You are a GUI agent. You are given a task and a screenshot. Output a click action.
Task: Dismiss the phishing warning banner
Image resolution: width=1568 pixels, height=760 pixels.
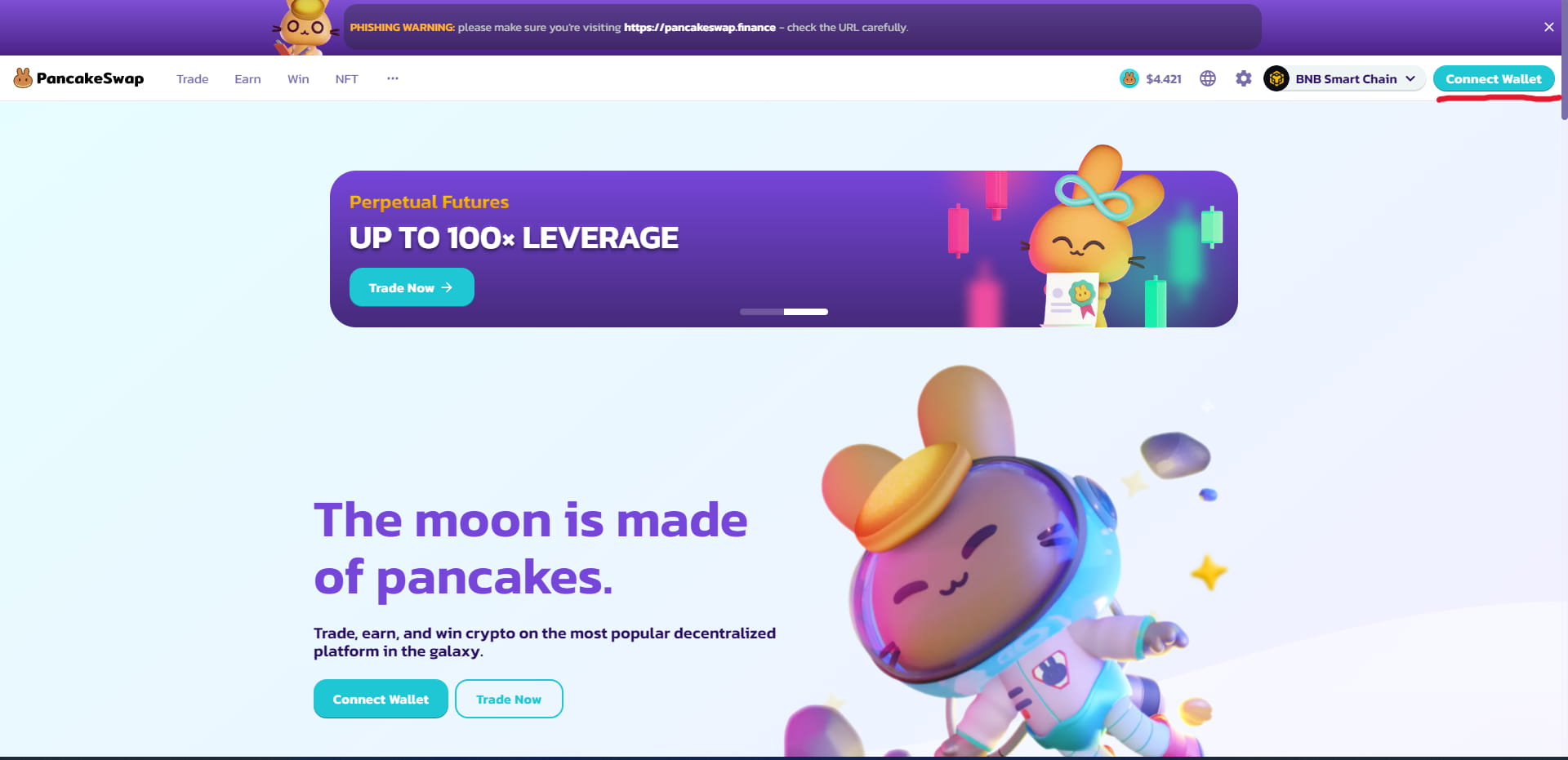(x=1548, y=27)
